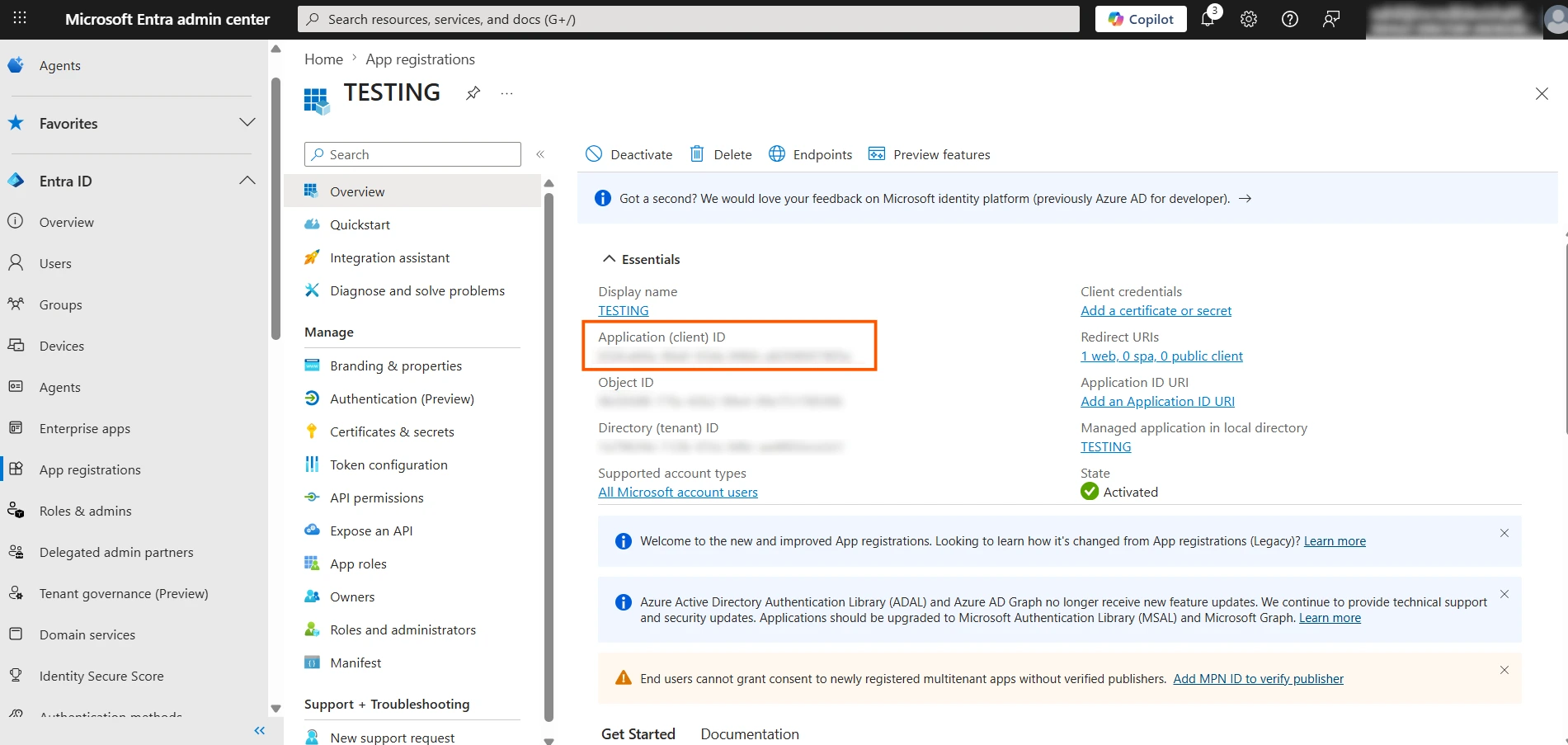View notifications bell with 3 alerts
Screen dimensions: 1568x745
(1208, 18)
